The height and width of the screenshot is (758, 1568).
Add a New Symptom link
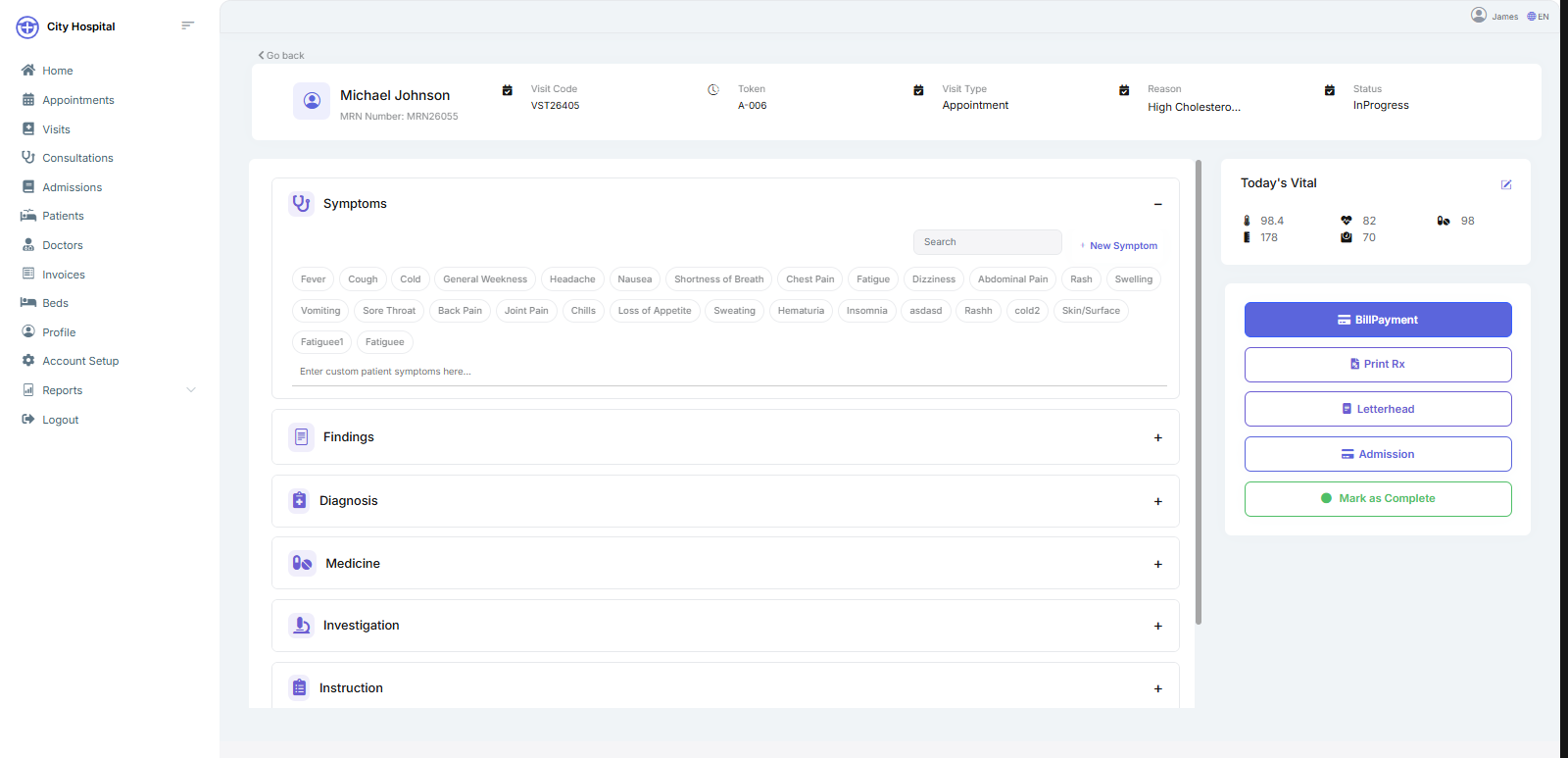(x=1119, y=246)
